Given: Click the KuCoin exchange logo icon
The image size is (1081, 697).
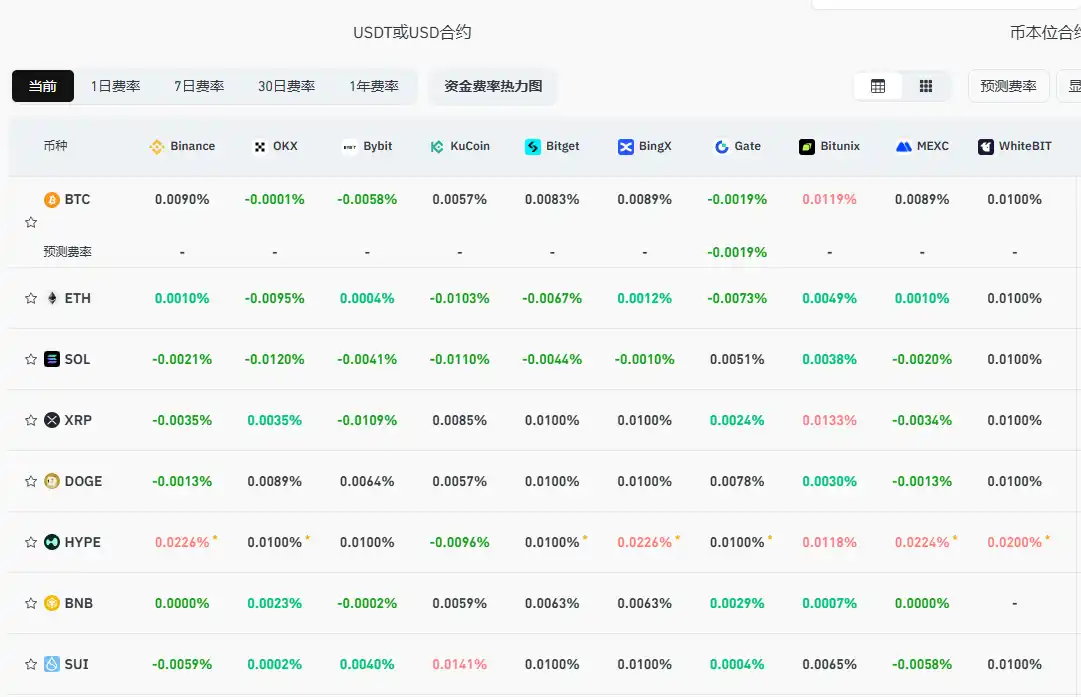Looking at the screenshot, I should click(437, 147).
